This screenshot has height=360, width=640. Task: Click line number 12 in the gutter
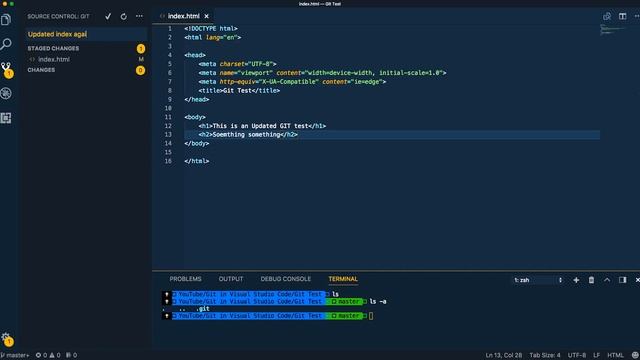click(x=168, y=126)
